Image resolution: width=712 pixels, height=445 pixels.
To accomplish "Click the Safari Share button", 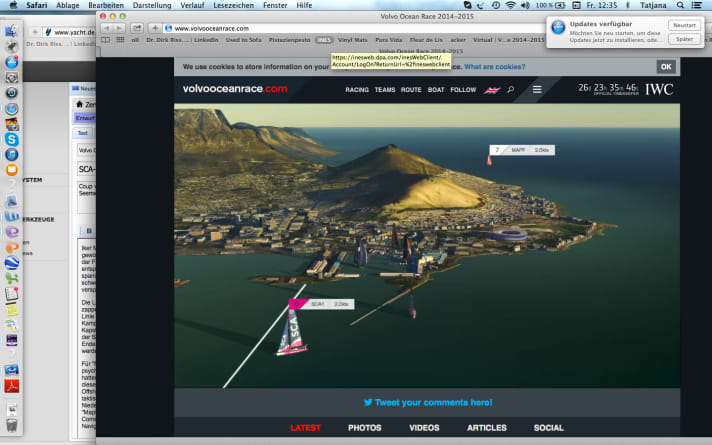I will (137, 28).
